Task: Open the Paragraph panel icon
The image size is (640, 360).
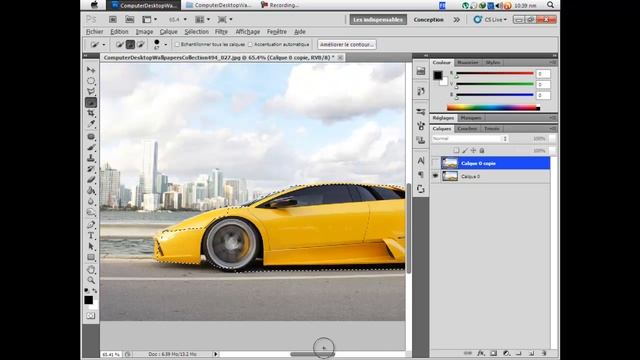Action: click(x=421, y=175)
